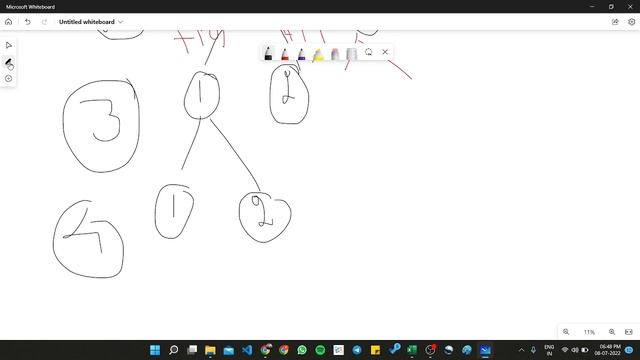
Task: Pick the eraser tool
Action: click(x=335, y=53)
